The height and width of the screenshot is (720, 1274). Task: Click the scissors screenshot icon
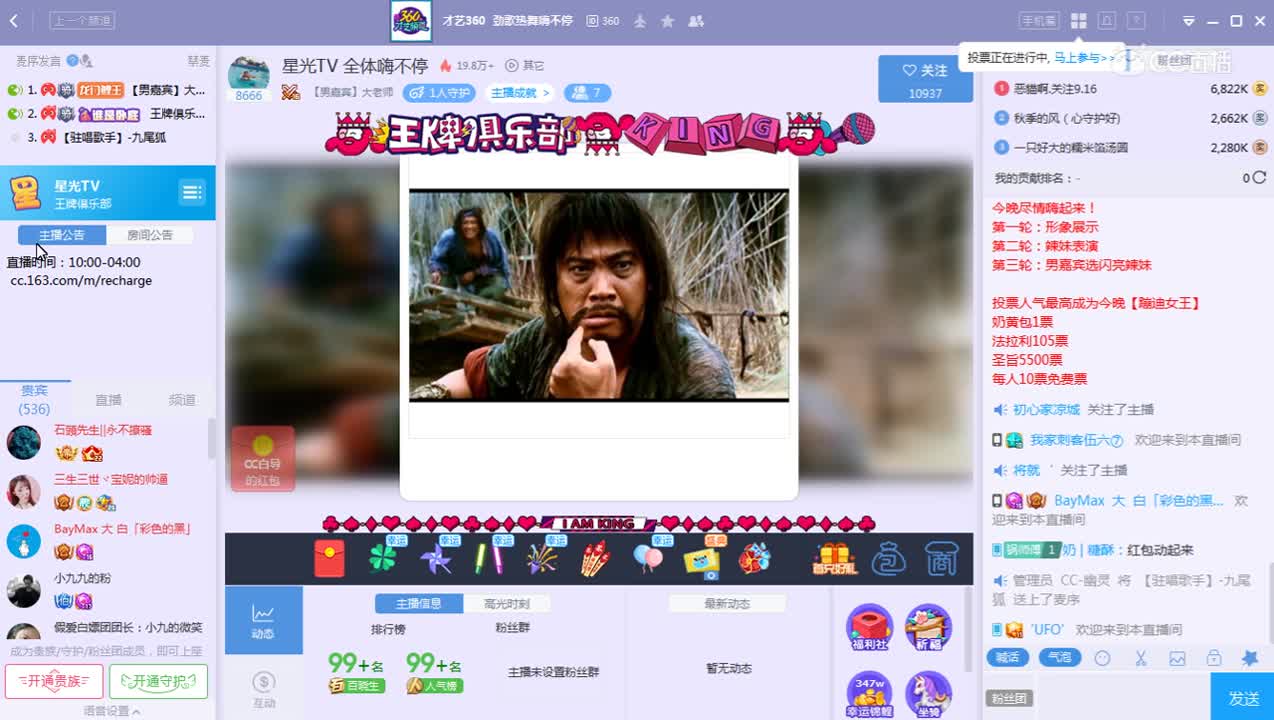pyautogui.click(x=1140, y=658)
